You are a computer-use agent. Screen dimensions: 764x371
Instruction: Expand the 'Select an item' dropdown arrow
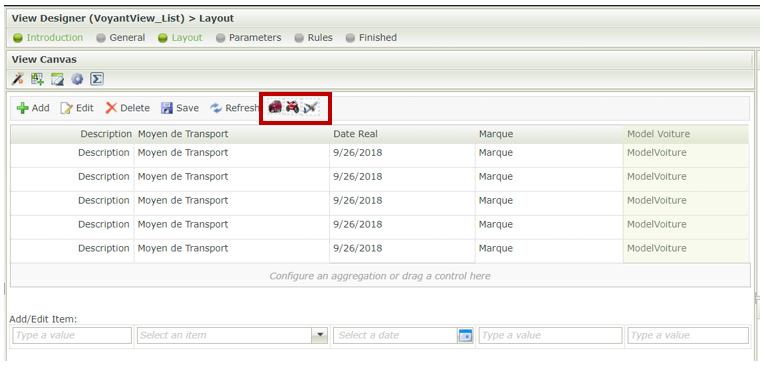320,335
